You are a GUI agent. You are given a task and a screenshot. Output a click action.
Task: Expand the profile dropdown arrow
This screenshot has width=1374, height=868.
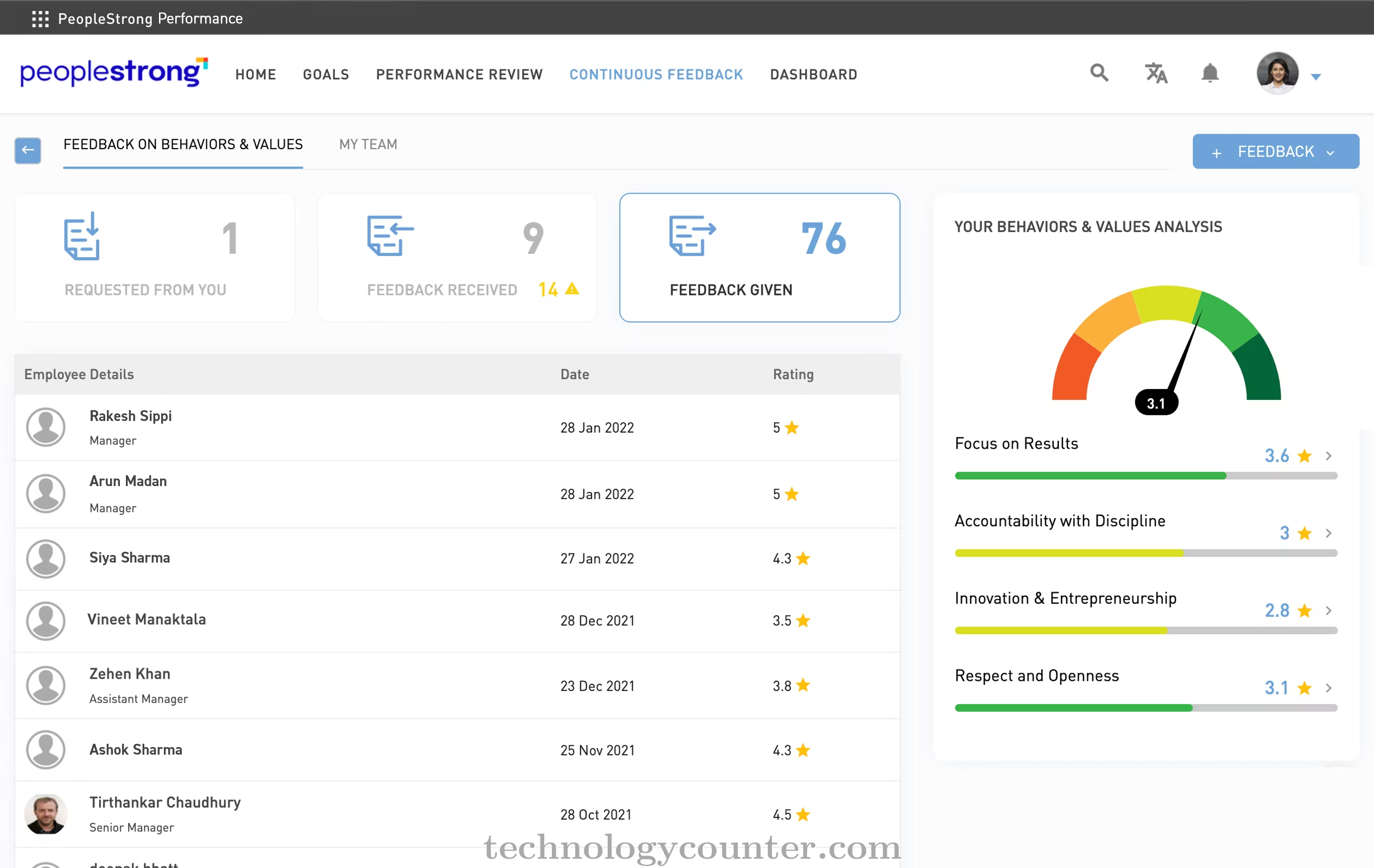click(1316, 76)
